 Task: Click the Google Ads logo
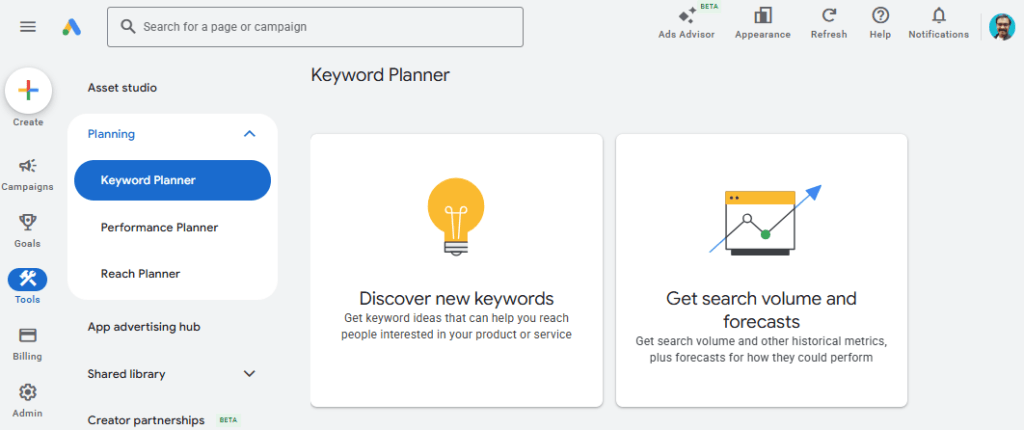[72, 27]
